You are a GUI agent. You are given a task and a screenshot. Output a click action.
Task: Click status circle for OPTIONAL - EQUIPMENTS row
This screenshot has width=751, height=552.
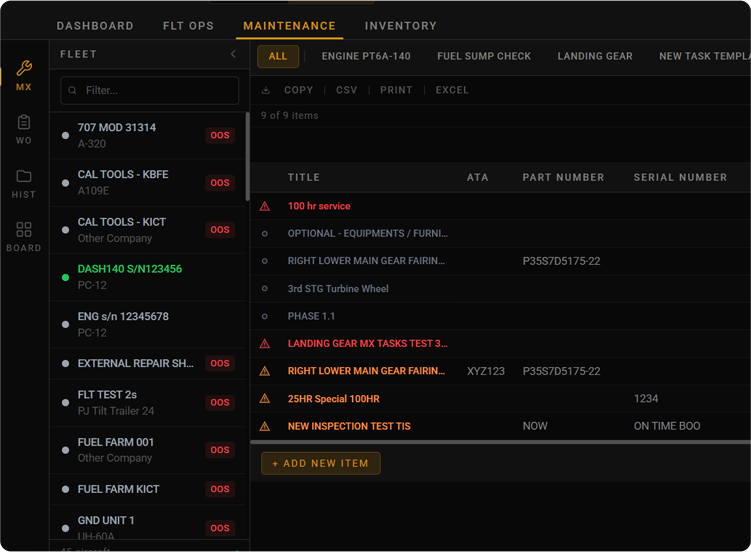pos(264,234)
